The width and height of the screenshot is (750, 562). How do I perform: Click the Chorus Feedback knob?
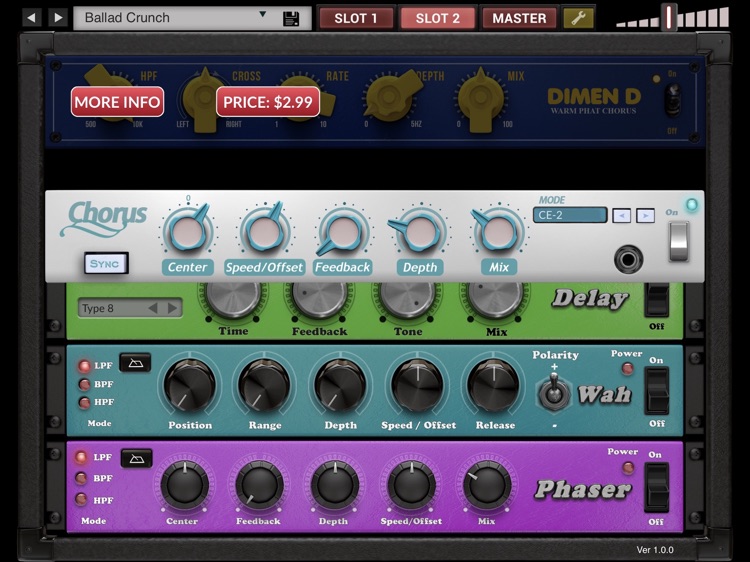342,231
